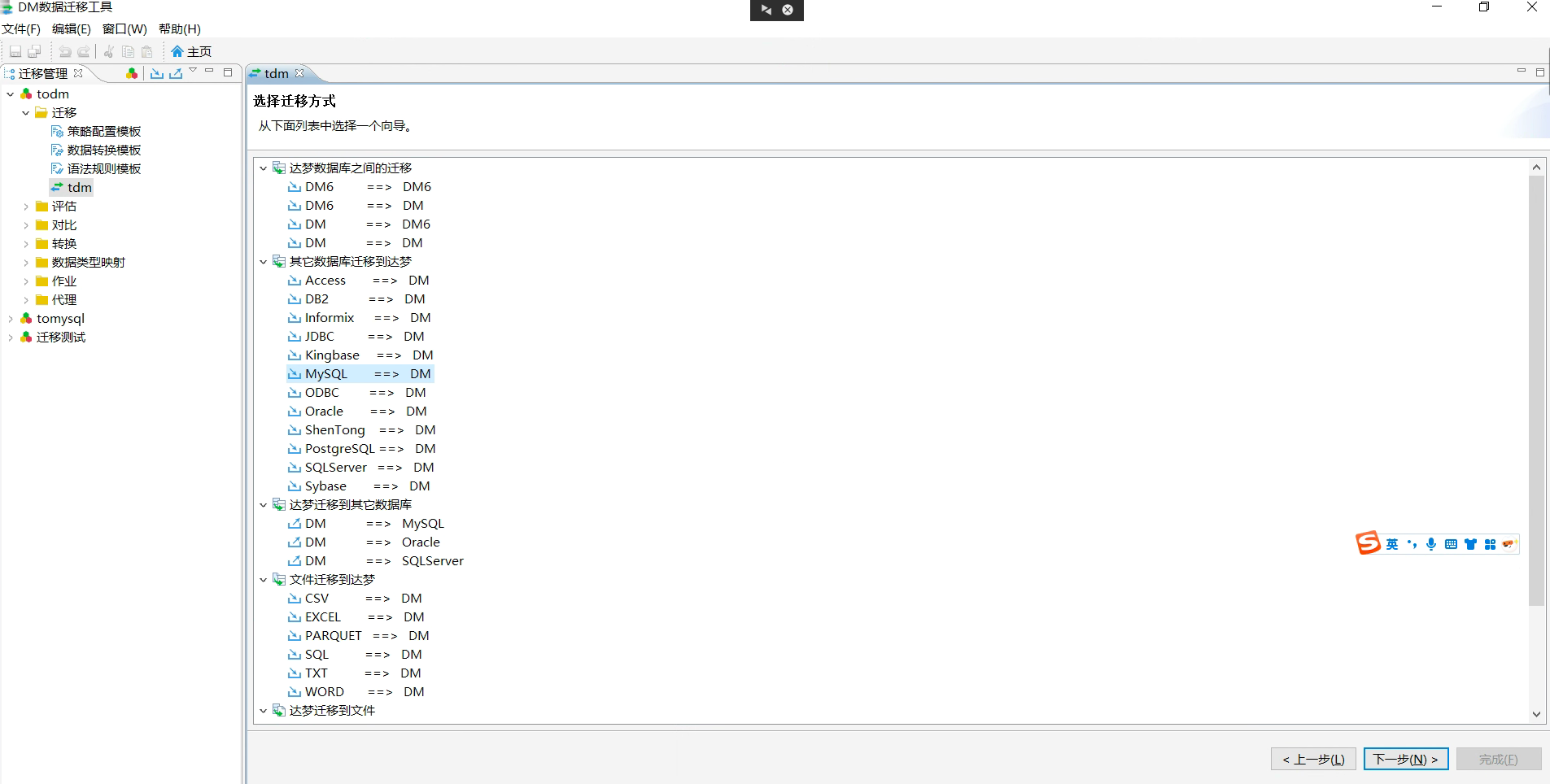Choose the EXCEL ==> DM wizard

(356, 617)
